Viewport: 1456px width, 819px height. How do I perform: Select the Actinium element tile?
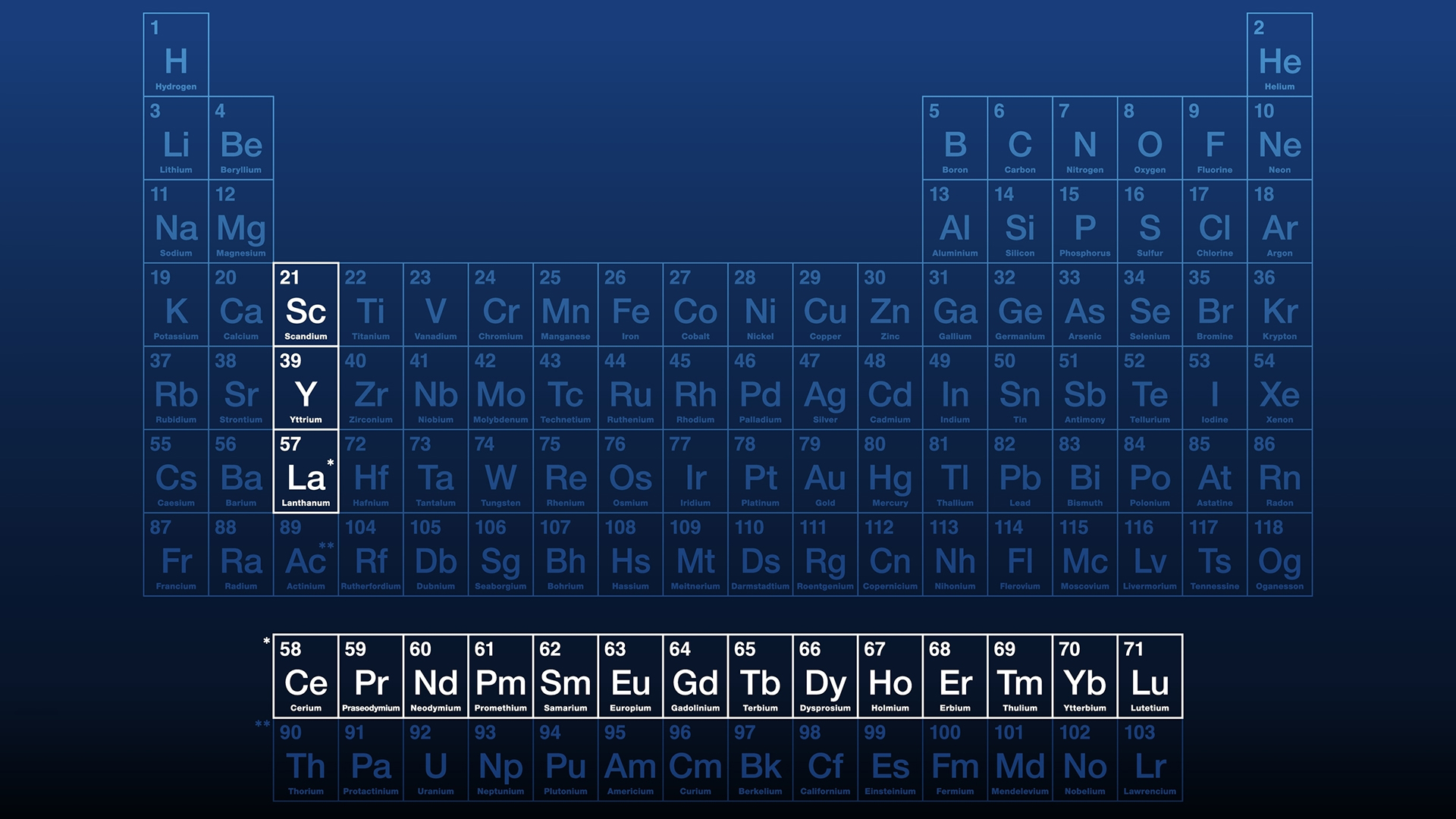point(306,555)
